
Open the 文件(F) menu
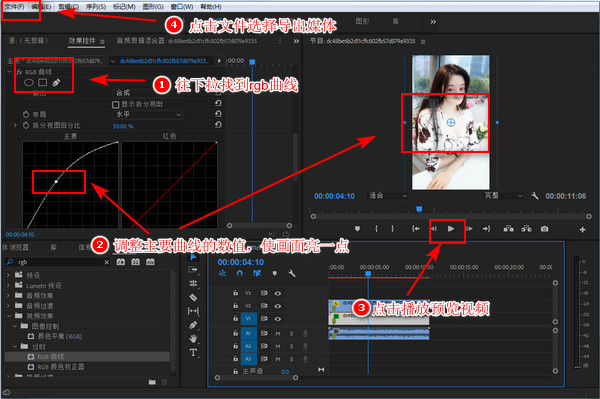(15, 7)
